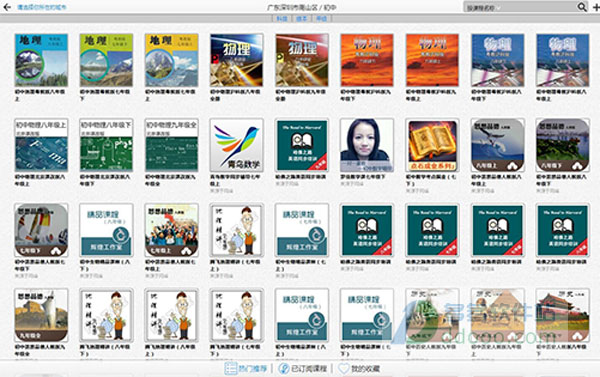Image resolution: width=600 pixels, height=377 pixels.
Task: Click the plus icon beside search
Action: [x=596, y=7]
